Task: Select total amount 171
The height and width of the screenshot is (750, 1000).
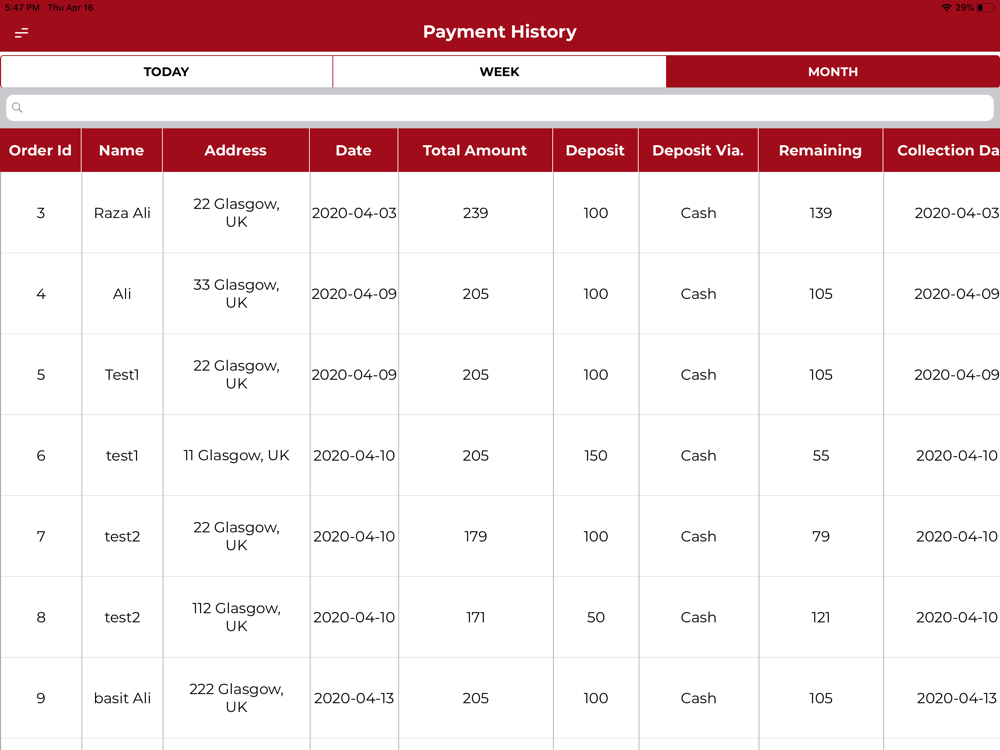Action: [x=475, y=618]
